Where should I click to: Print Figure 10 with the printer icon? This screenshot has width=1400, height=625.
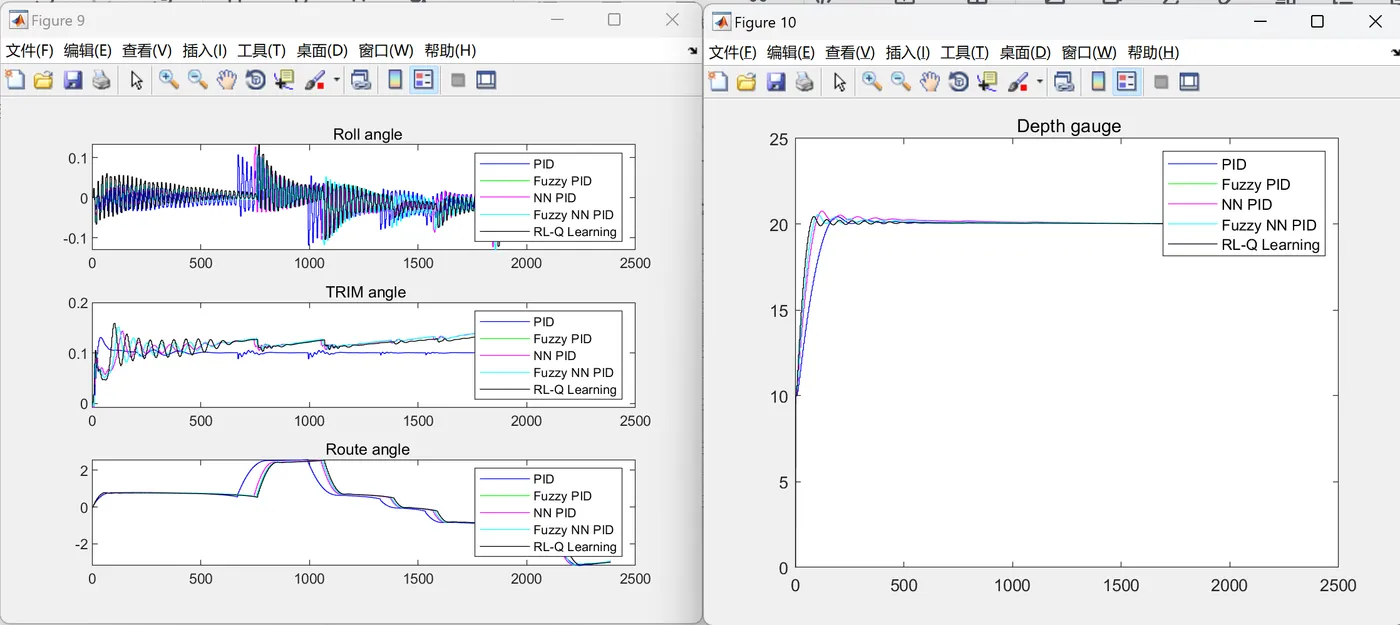804,82
